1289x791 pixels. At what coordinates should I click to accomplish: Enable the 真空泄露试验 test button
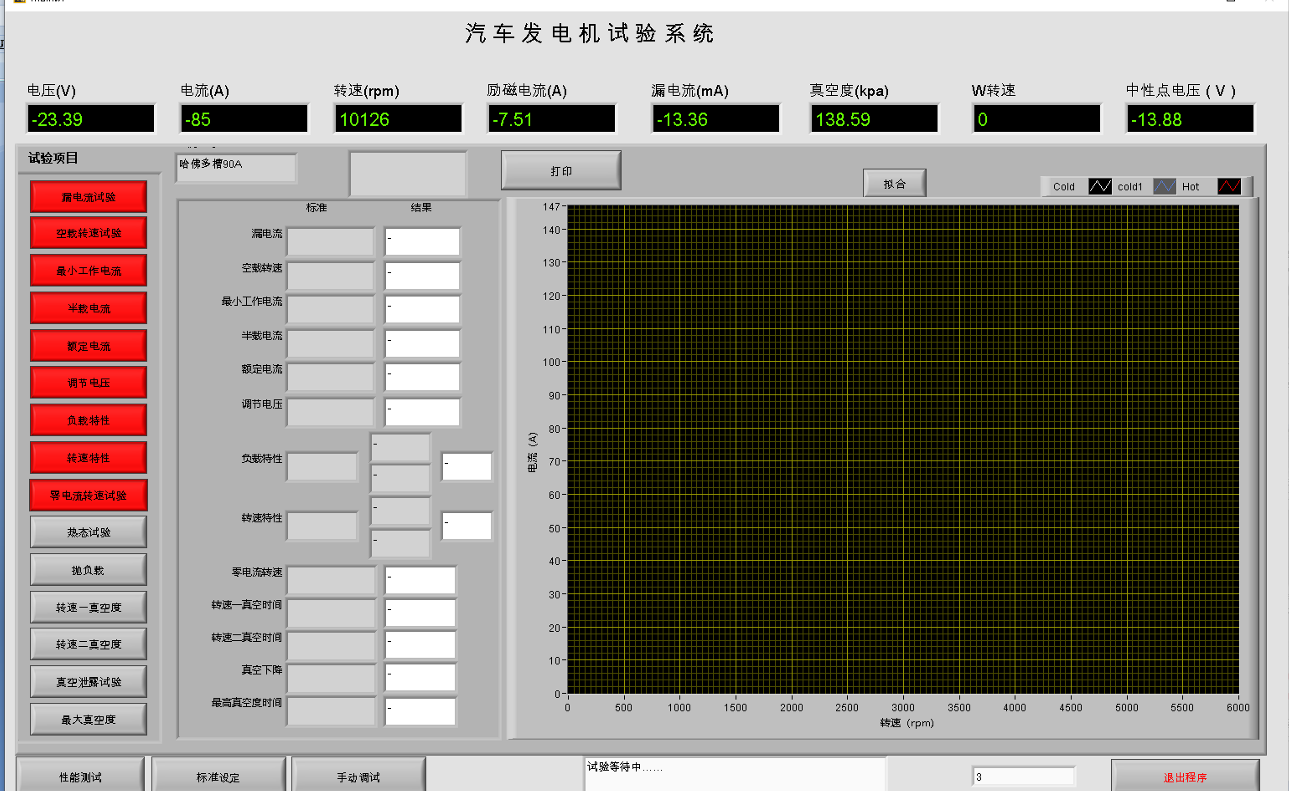pos(88,681)
